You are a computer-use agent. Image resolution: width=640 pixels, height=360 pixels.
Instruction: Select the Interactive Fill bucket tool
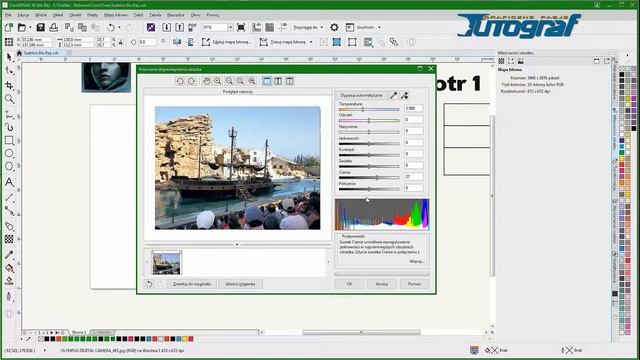click(9, 268)
